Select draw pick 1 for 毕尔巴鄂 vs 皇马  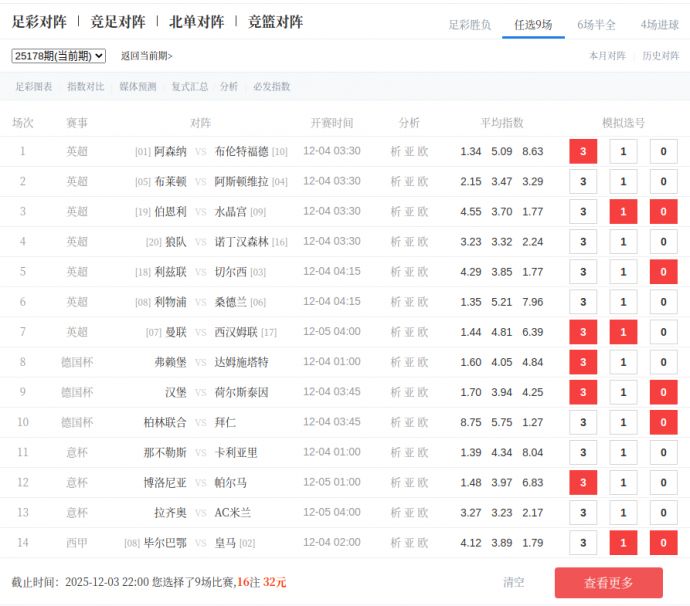[x=623, y=543]
